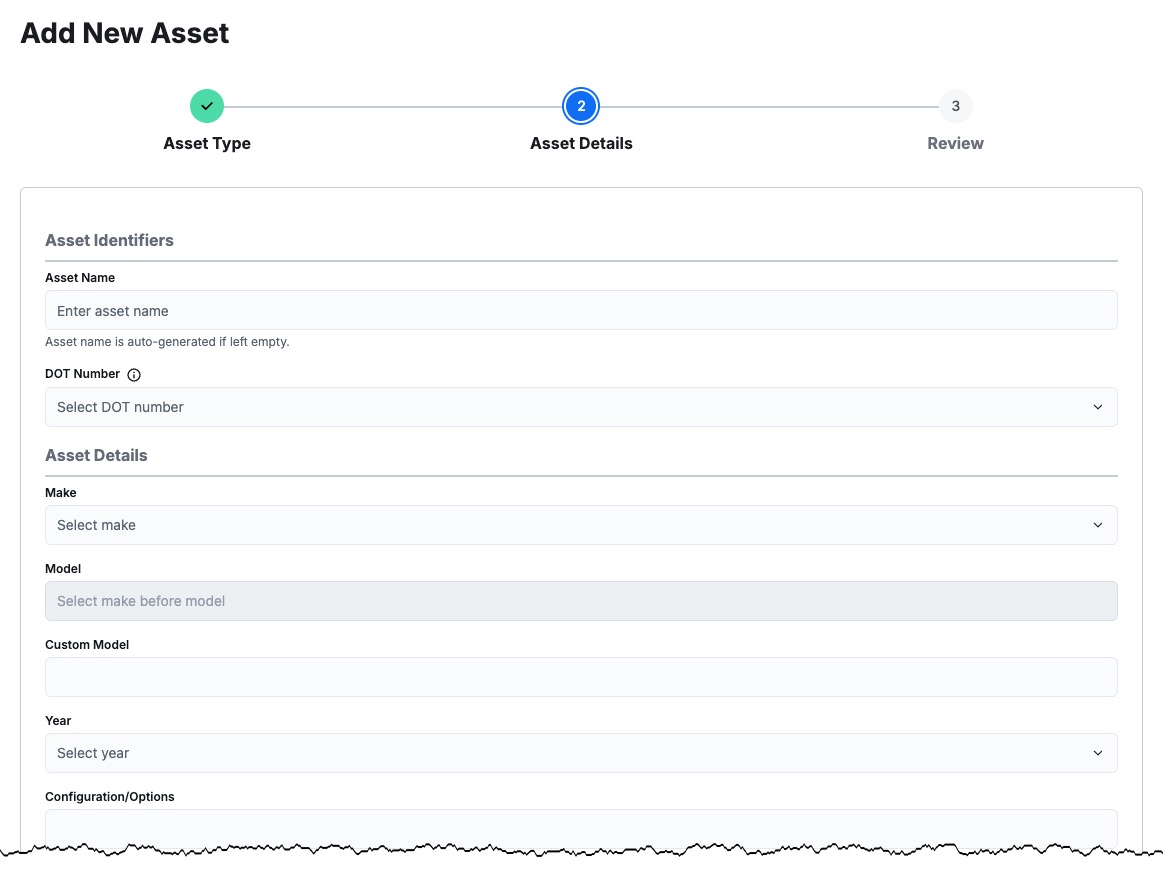The image size is (1163, 877).
Task: Click the disabled Model dropdown field
Action: 581,601
